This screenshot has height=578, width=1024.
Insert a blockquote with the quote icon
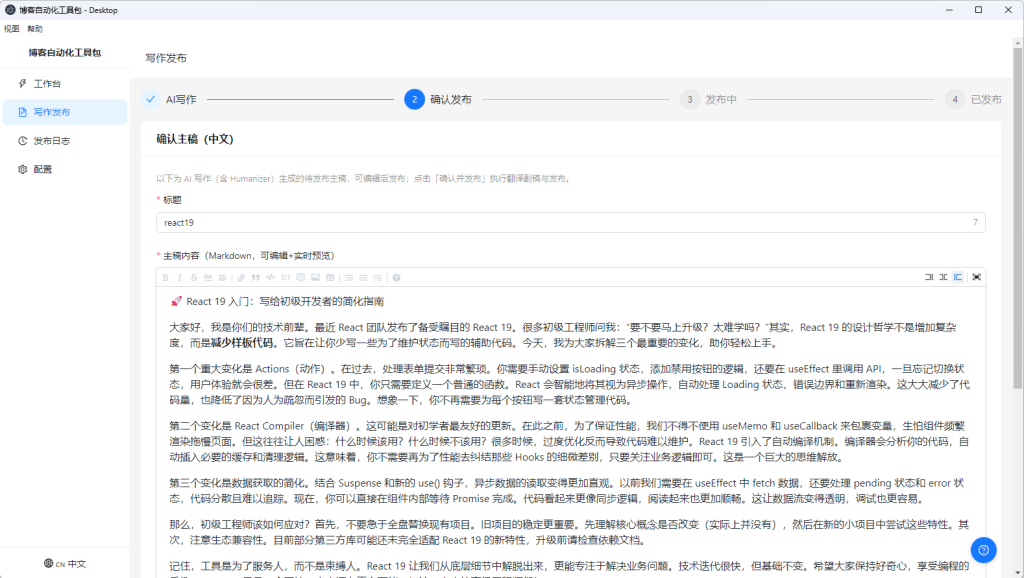[255, 278]
